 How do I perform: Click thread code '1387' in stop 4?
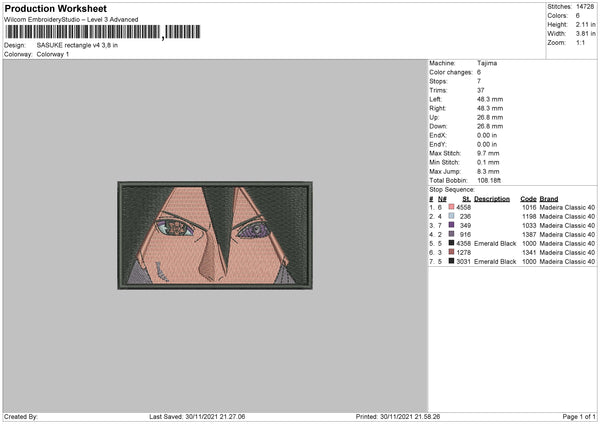pos(529,234)
